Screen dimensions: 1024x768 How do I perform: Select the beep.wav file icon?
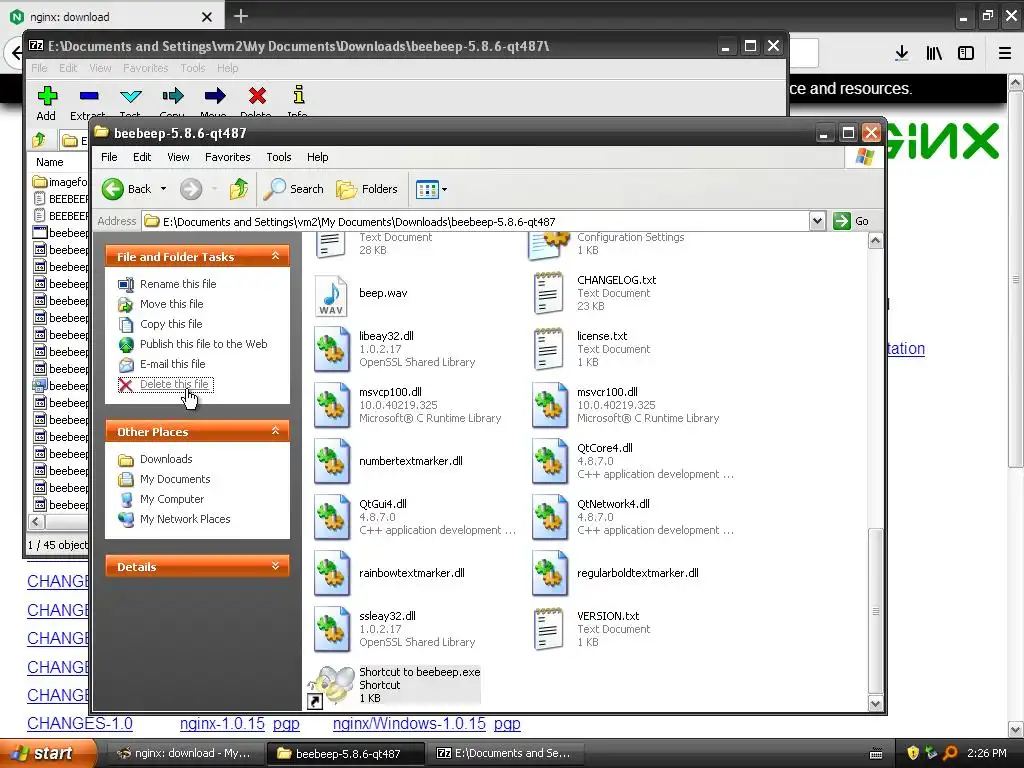click(331, 295)
